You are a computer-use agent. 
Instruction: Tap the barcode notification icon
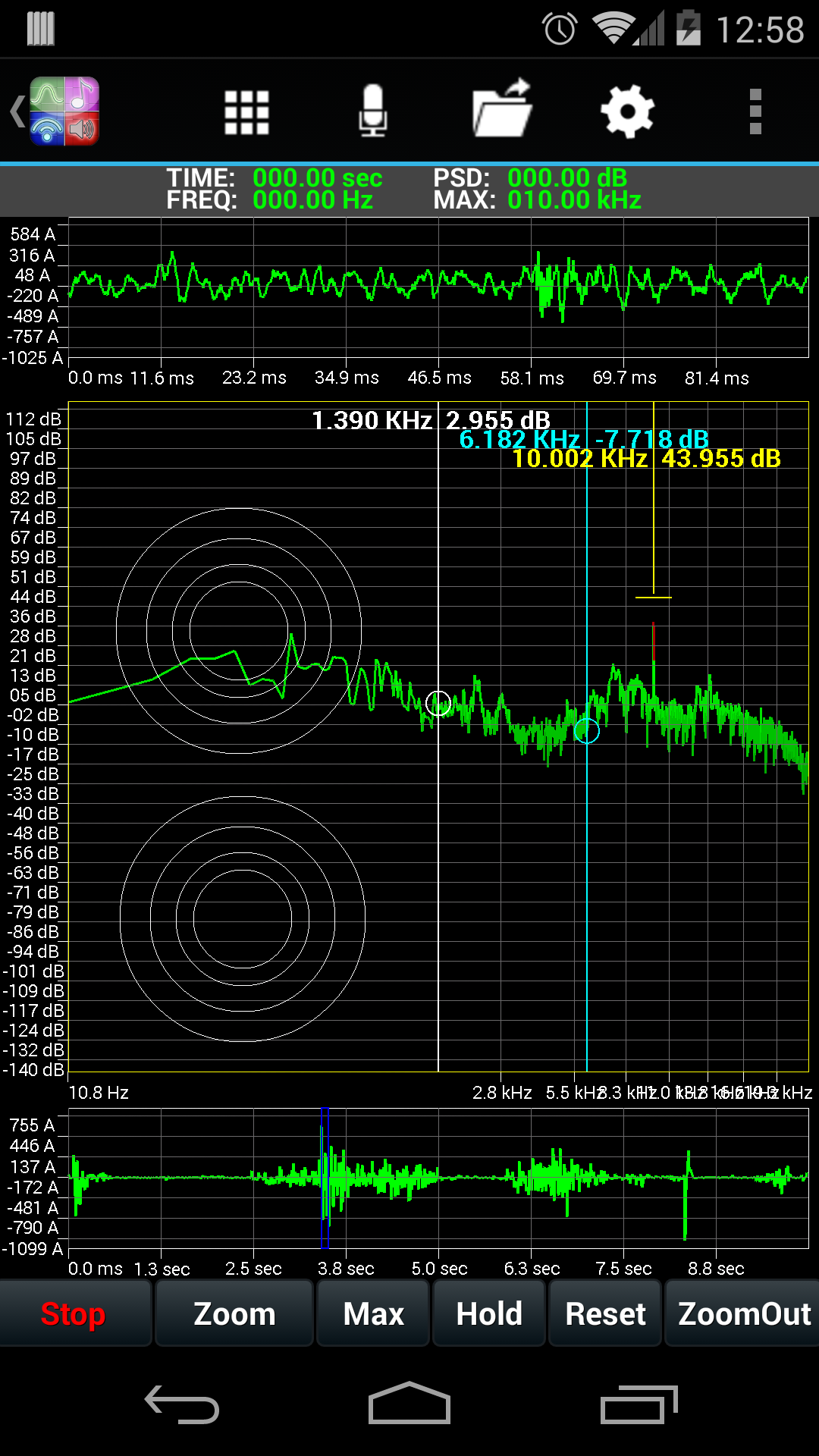coord(40,29)
